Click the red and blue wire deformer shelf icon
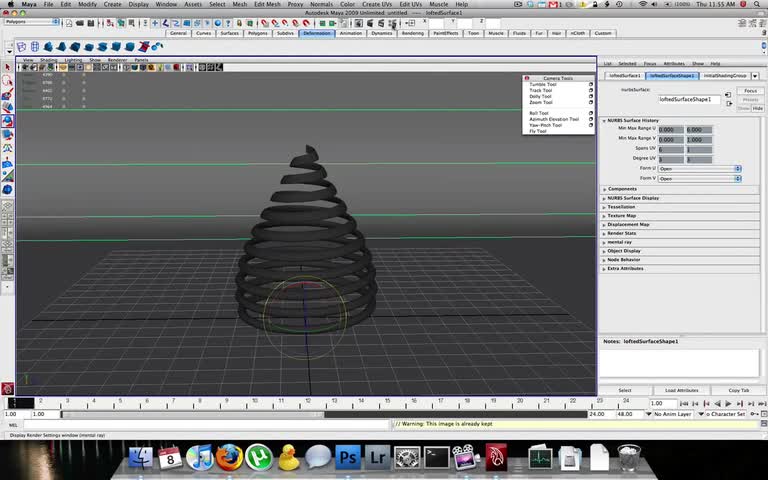Viewport: 768px width, 480px height. point(144,47)
